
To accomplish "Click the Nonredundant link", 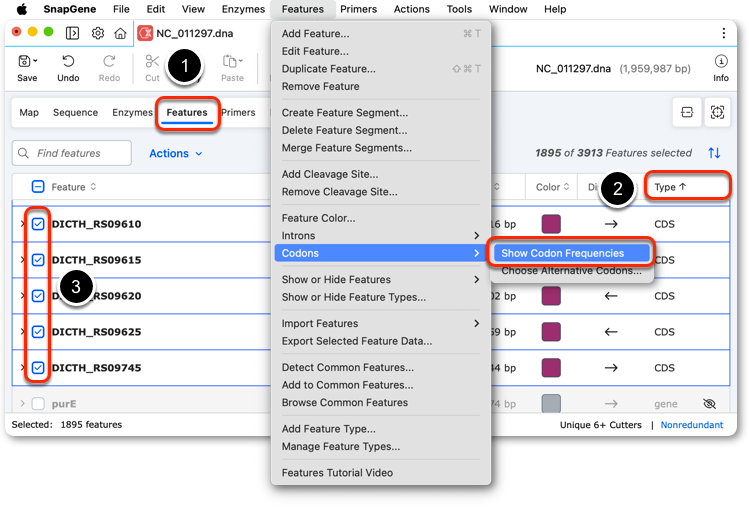I will [x=692, y=425].
